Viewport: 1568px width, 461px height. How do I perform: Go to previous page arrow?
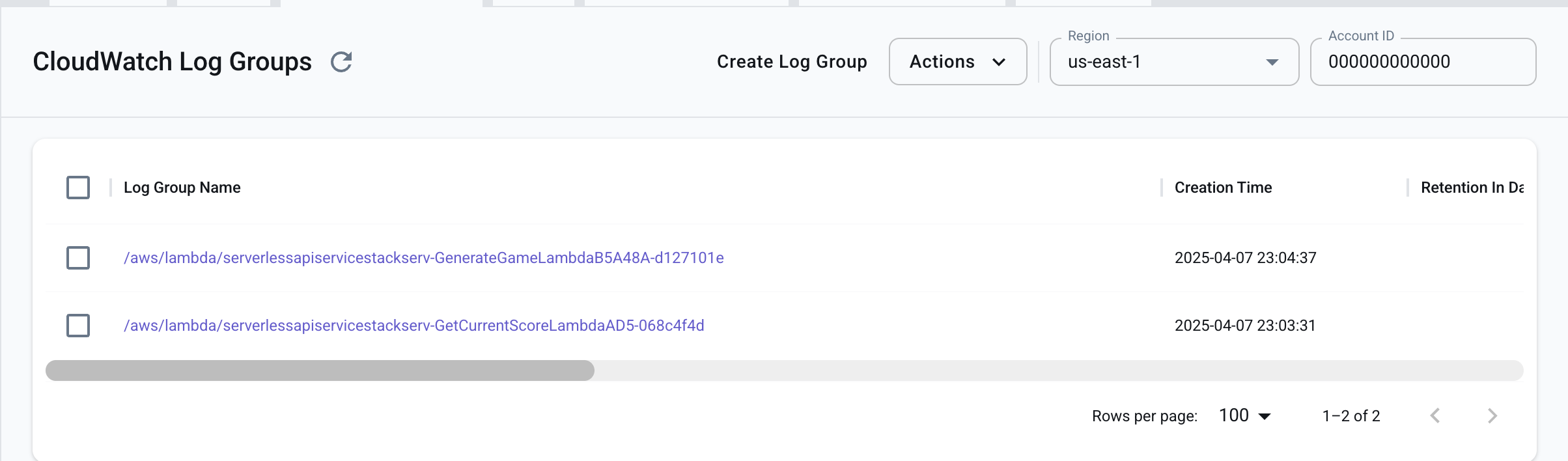click(x=1435, y=415)
